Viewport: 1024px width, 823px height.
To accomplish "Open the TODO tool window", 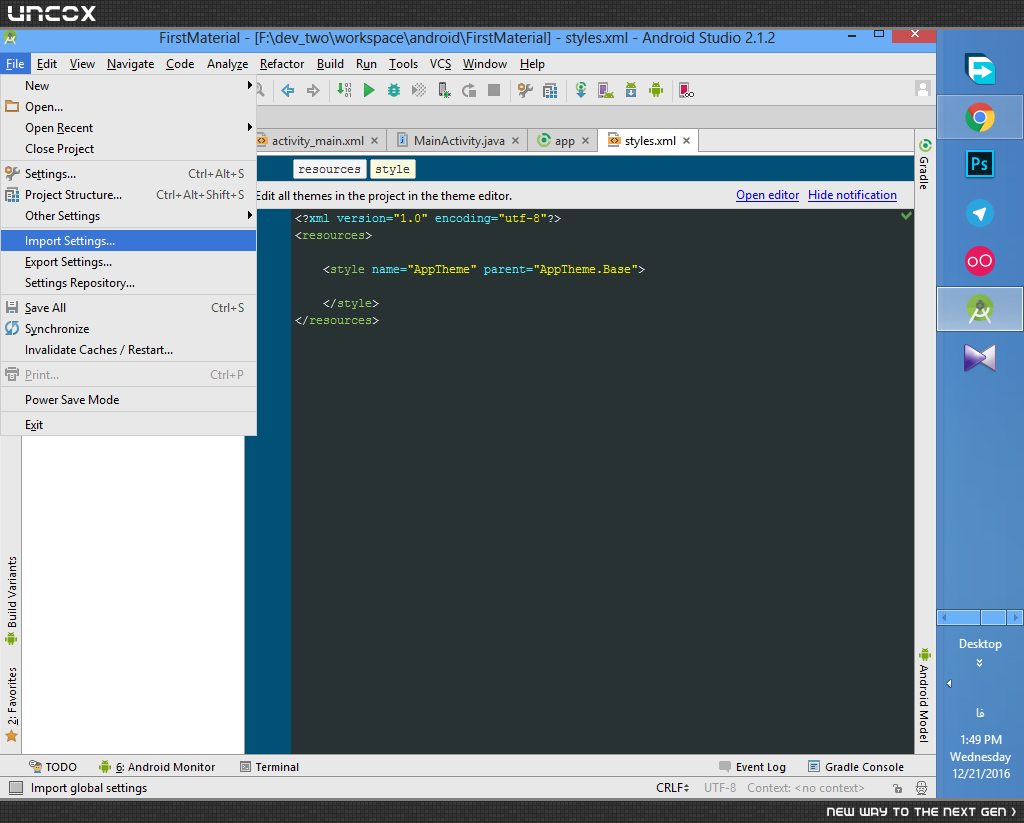I will pyautogui.click(x=53, y=767).
